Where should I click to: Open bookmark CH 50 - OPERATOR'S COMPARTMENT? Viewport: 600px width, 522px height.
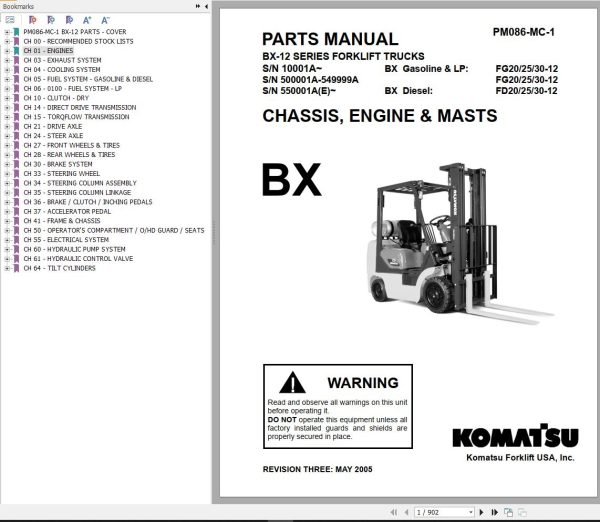pos(114,230)
